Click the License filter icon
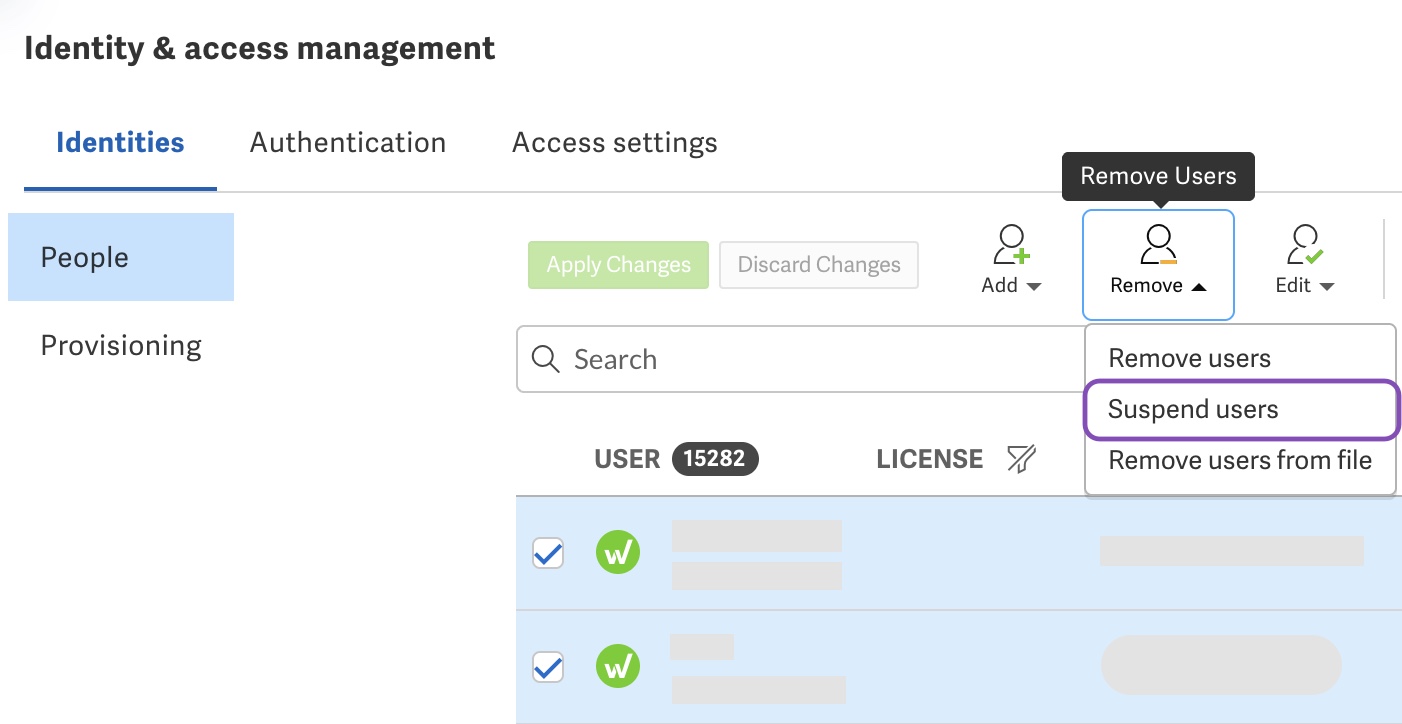Viewport: 1402px width, 724px height. point(1020,460)
